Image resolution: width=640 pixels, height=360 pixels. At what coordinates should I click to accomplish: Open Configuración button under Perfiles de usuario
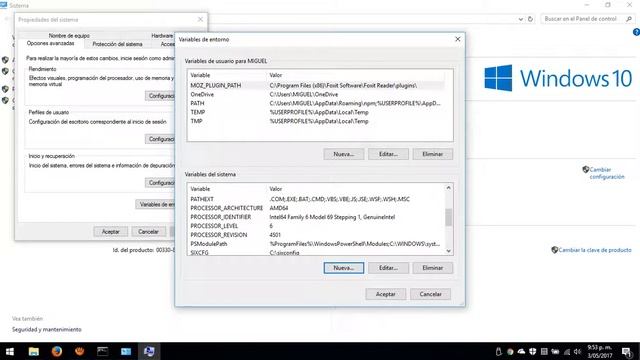160,139
